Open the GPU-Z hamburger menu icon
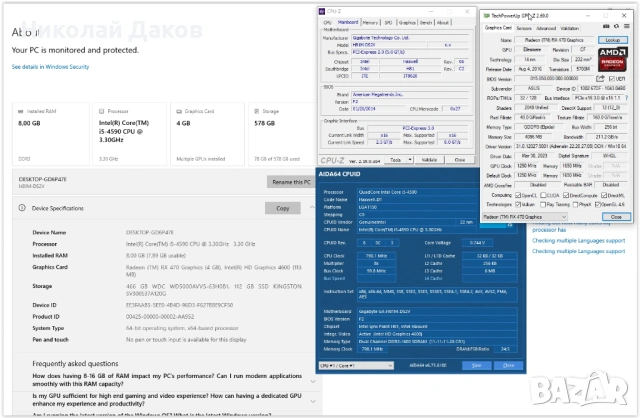 click(x=627, y=27)
